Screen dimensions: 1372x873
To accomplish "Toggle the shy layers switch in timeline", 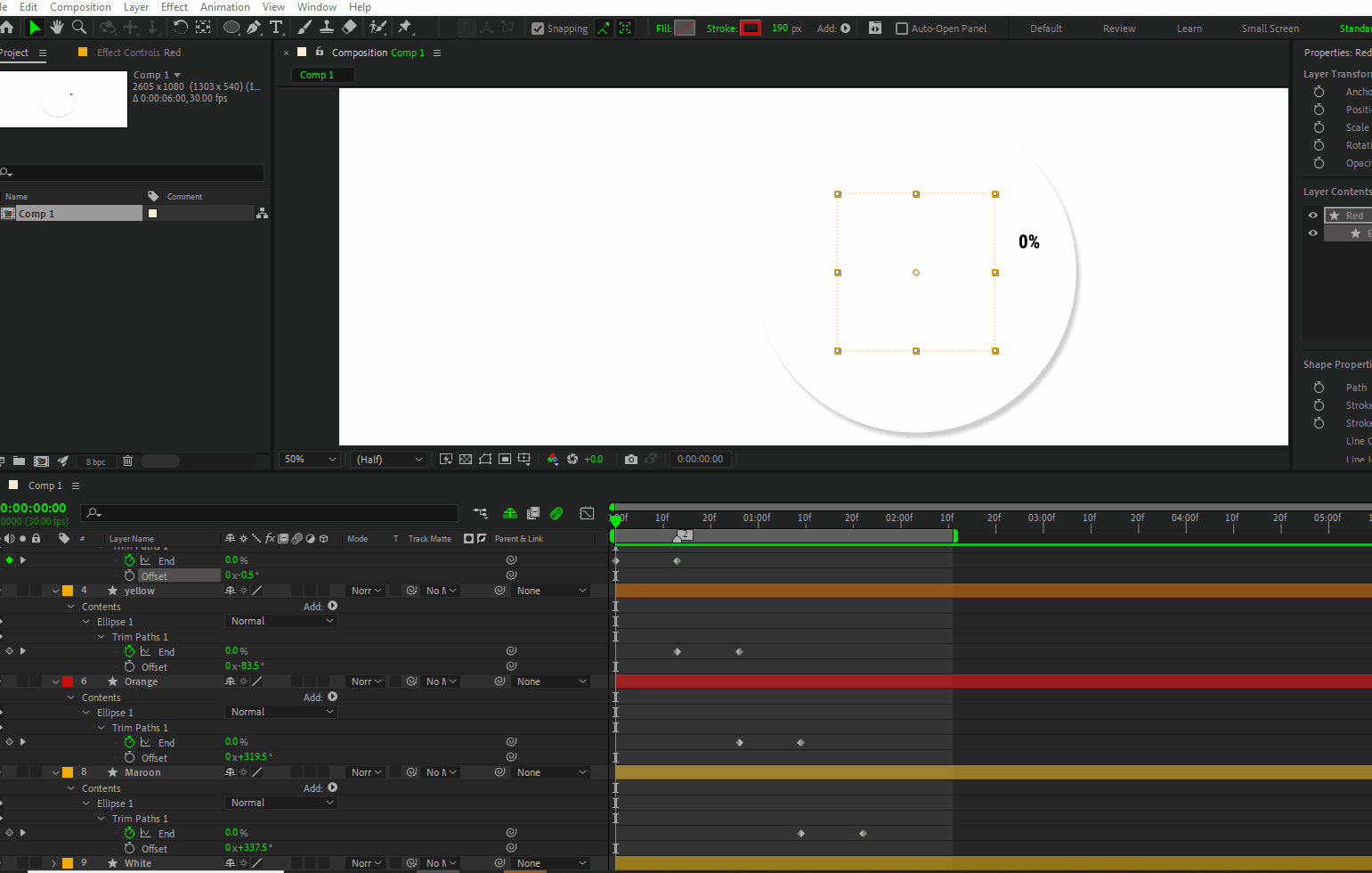I will [510, 513].
